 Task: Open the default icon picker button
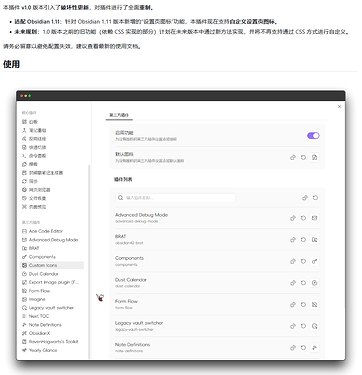(x=314, y=157)
